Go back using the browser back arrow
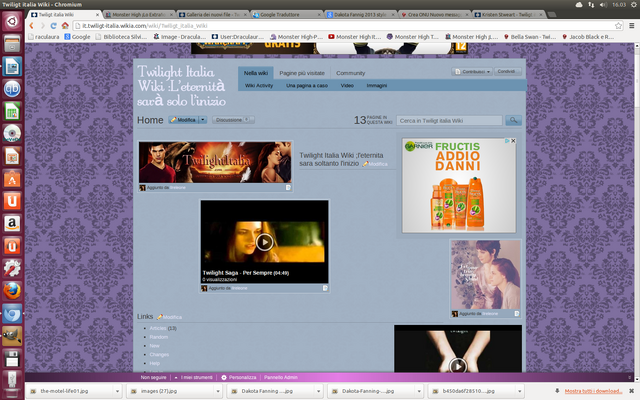The height and width of the screenshot is (400, 640). pos(31,26)
